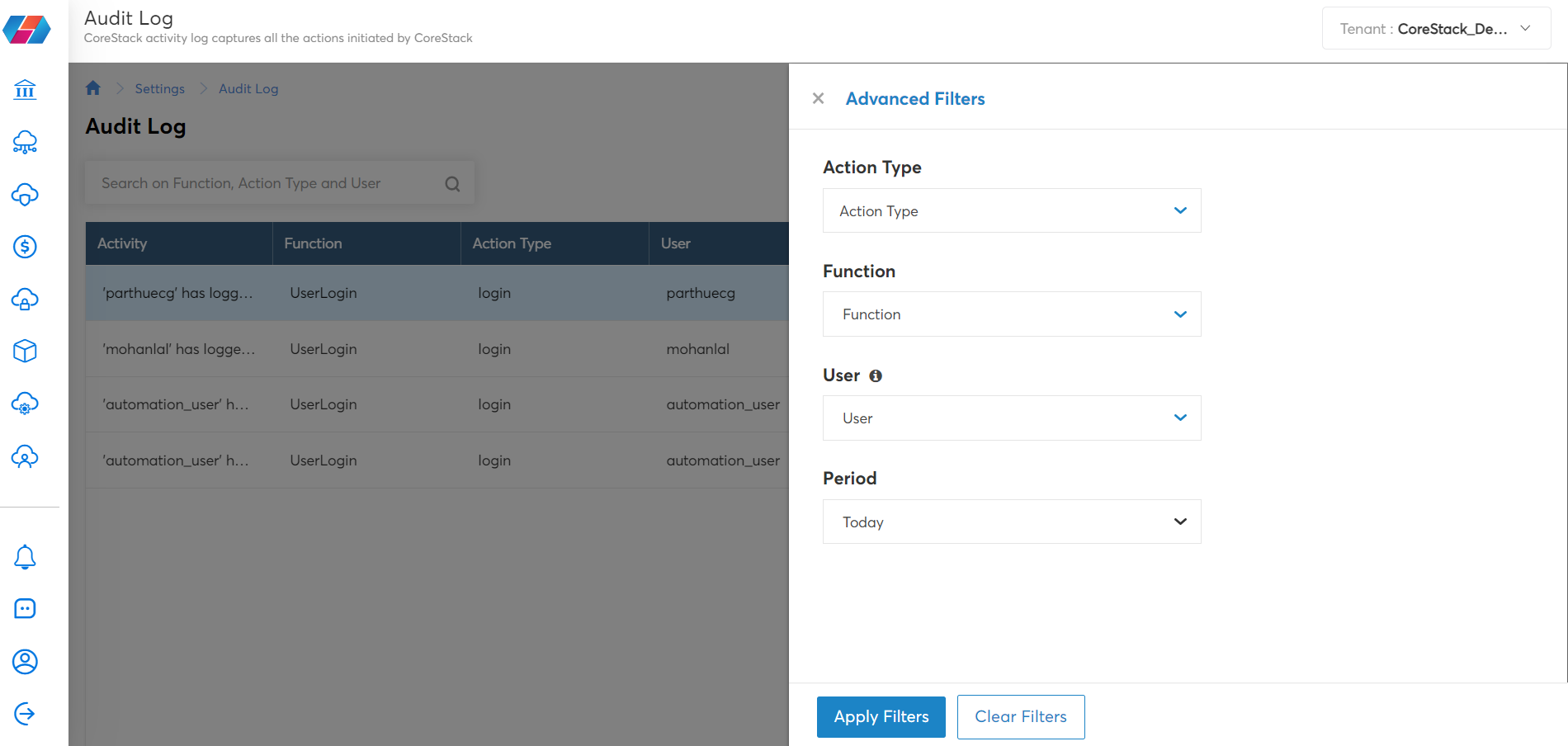Click the parthuecg user cell

coord(701,293)
